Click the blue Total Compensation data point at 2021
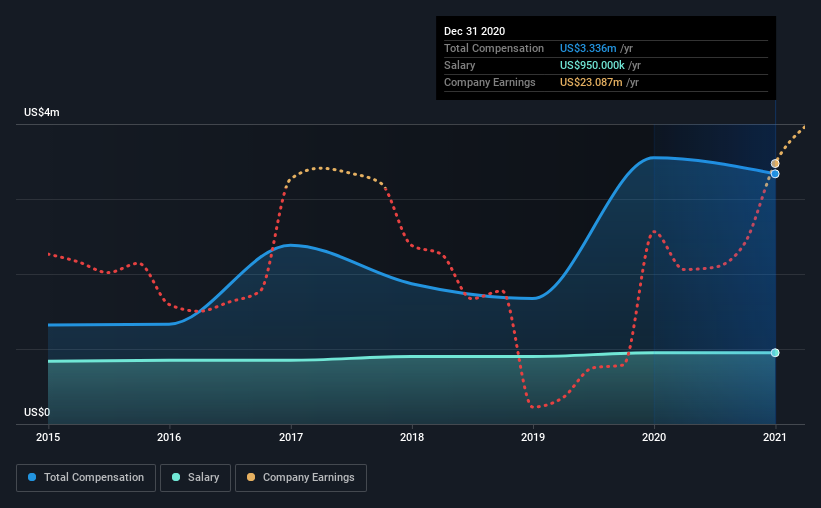The width and height of the screenshot is (821, 508). (x=775, y=174)
